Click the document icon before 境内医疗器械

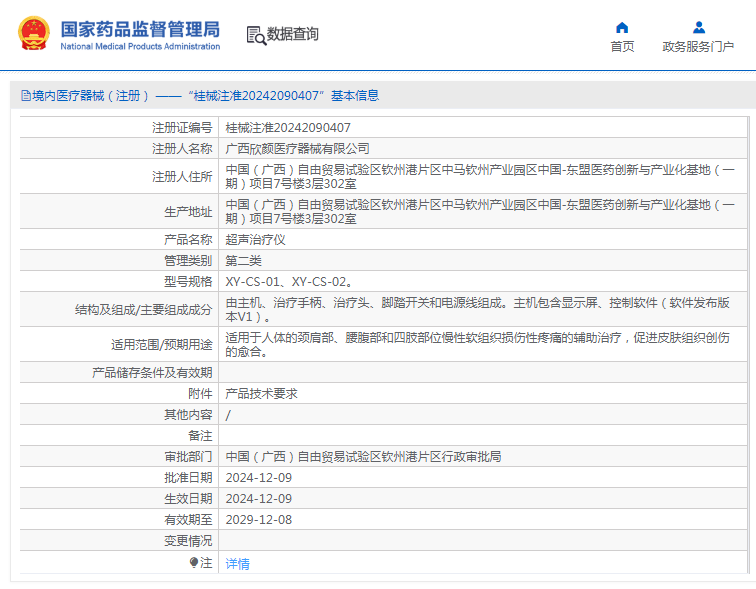(x=25, y=96)
